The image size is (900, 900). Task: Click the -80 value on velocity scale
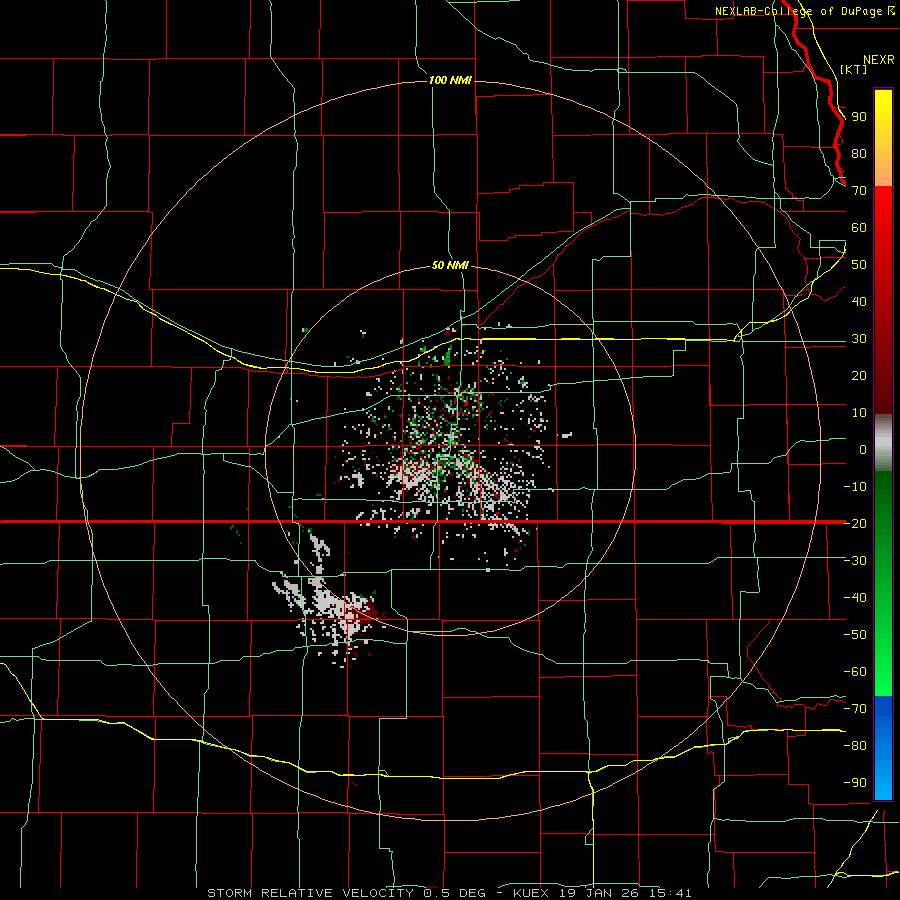pyautogui.click(x=855, y=746)
